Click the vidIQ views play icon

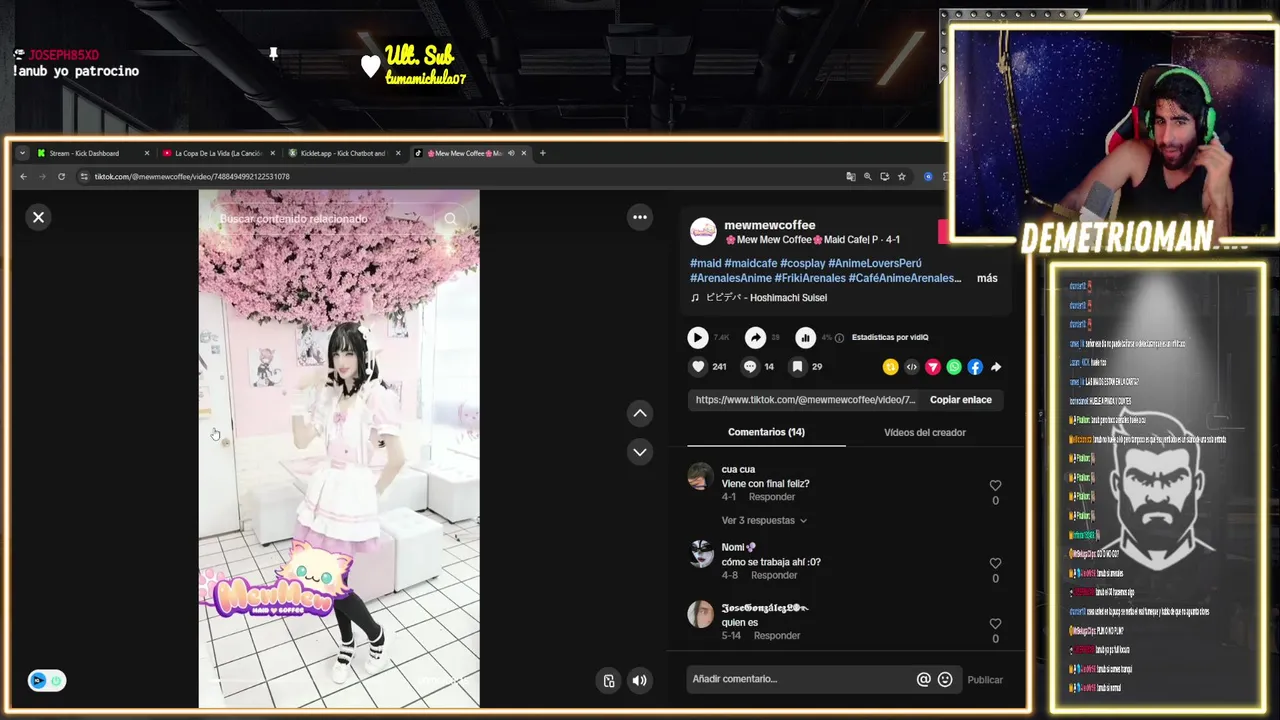[698, 338]
